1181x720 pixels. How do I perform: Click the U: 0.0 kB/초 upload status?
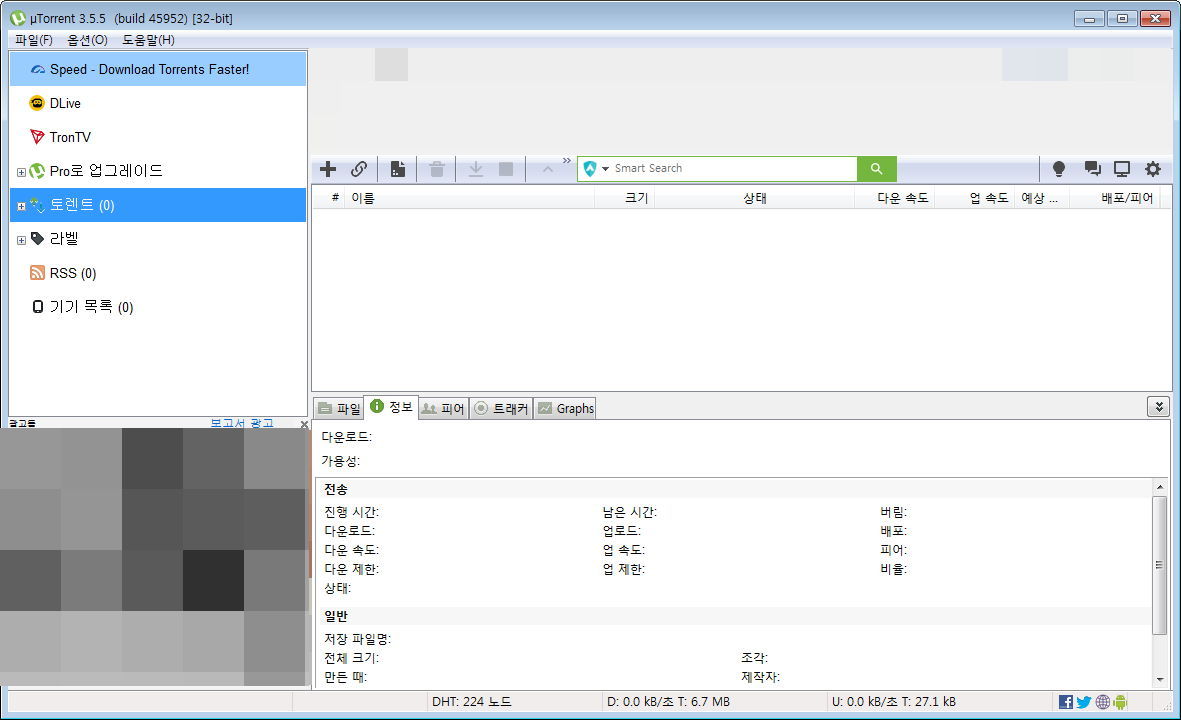(x=893, y=702)
